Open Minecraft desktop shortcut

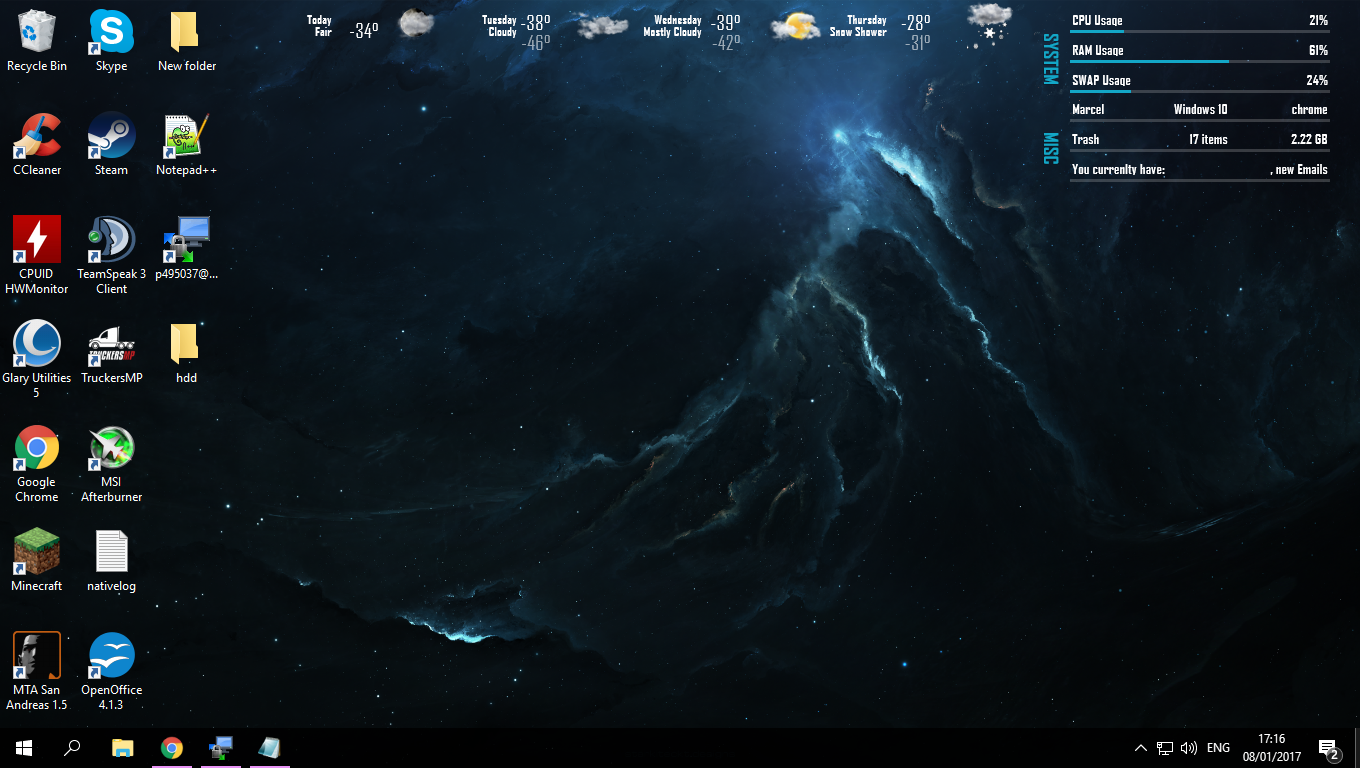[37, 560]
